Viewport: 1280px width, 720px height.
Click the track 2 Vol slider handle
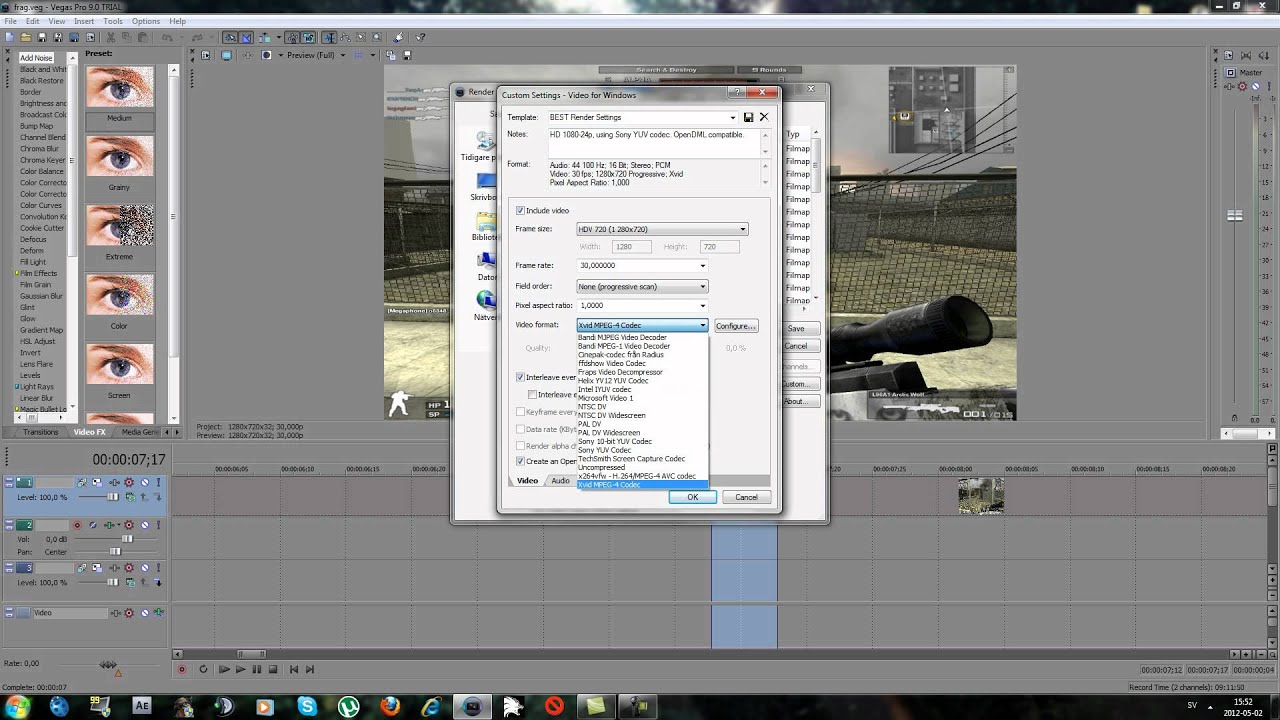tap(127, 540)
